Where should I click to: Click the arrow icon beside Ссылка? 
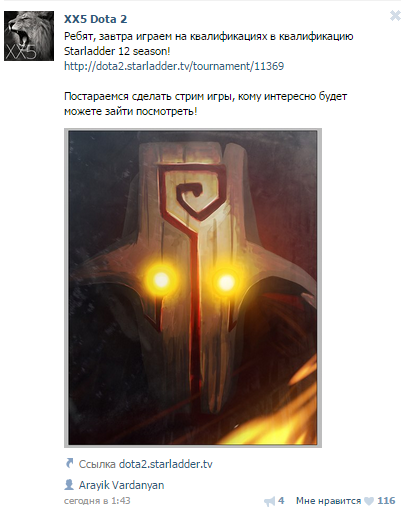click(69, 463)
